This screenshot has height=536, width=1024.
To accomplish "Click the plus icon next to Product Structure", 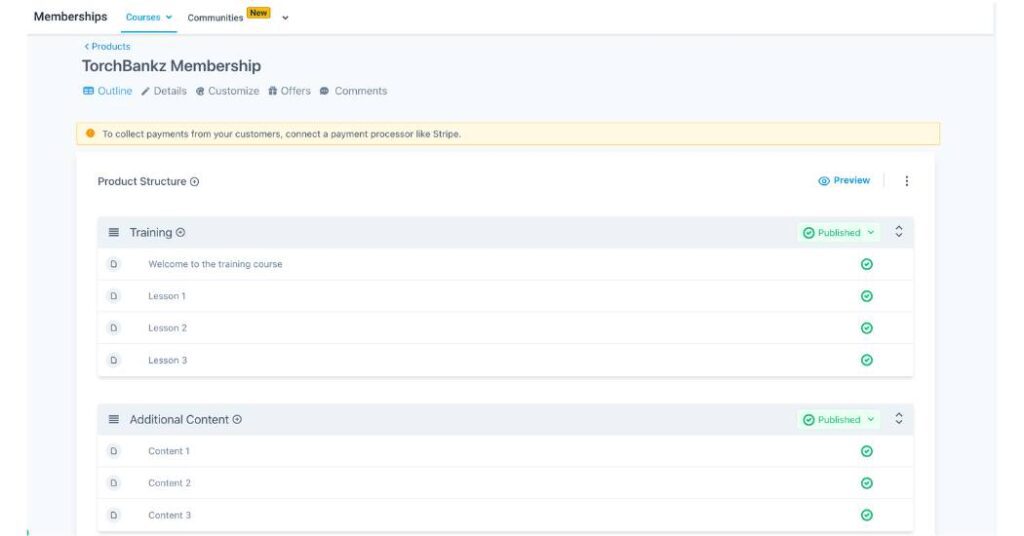I will [195, 181].
